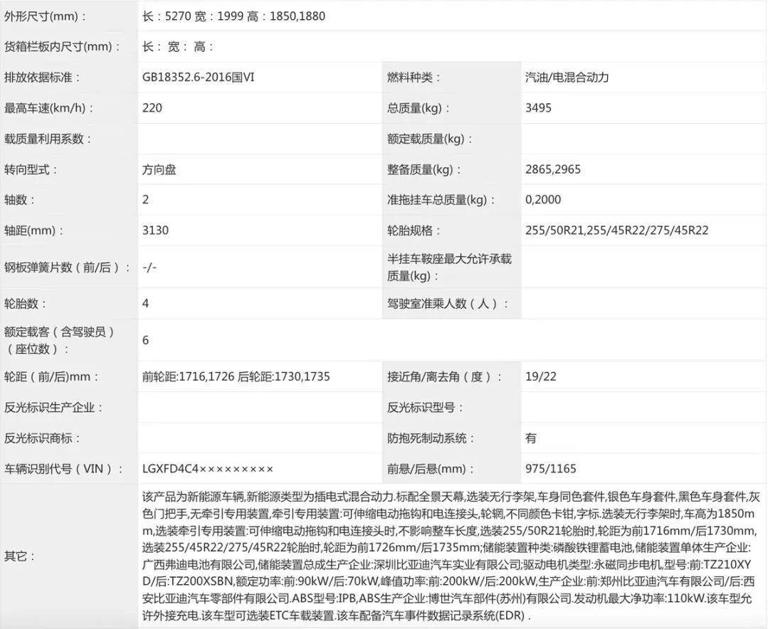The image size is (768, 629).
Task: Select the '额定载客（含驾驶员）（座位数）：' label
Action: [x=59, y=340]
